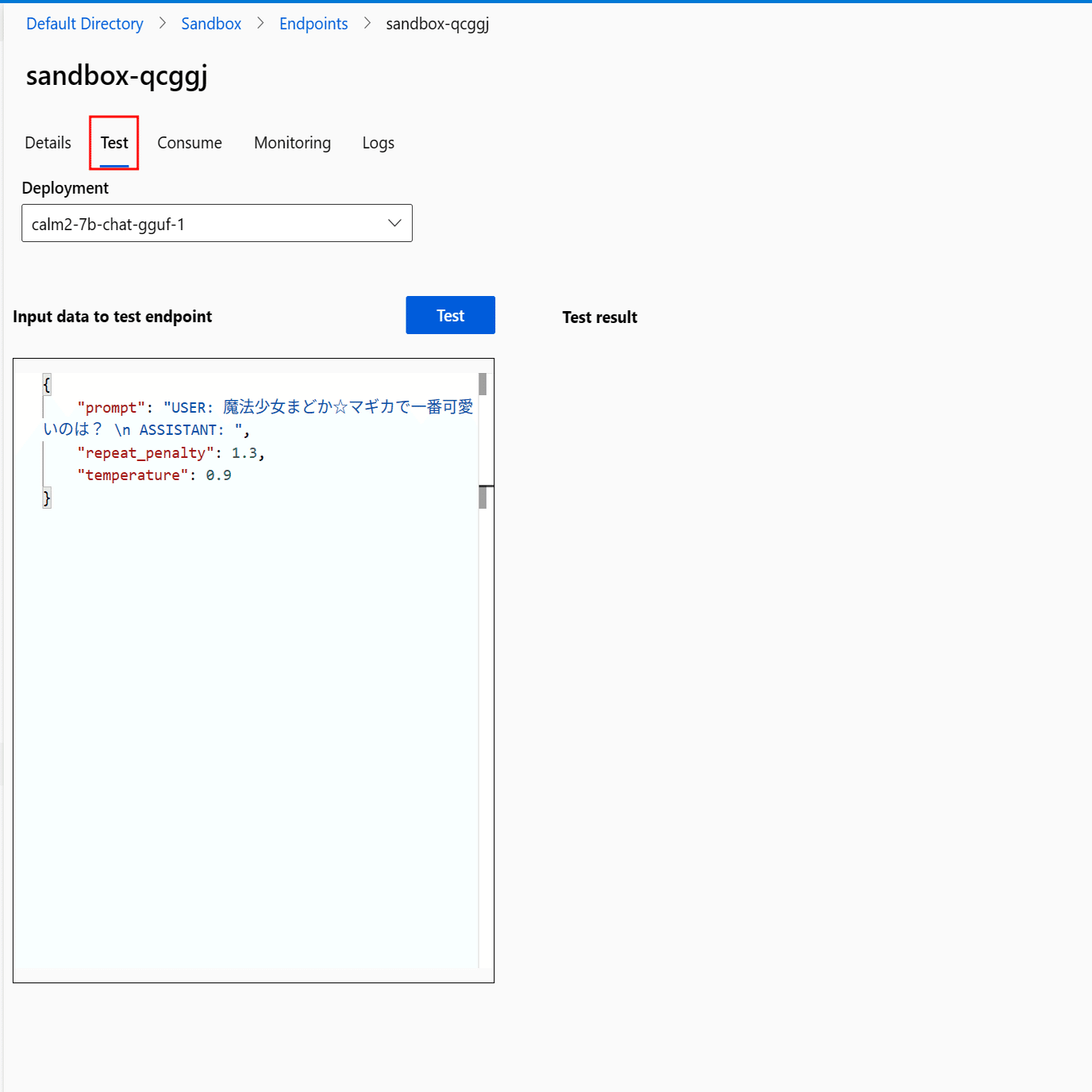Switch to the Monitoring tab
The height and width of the screenshot is (1092, 1092).
292,143
